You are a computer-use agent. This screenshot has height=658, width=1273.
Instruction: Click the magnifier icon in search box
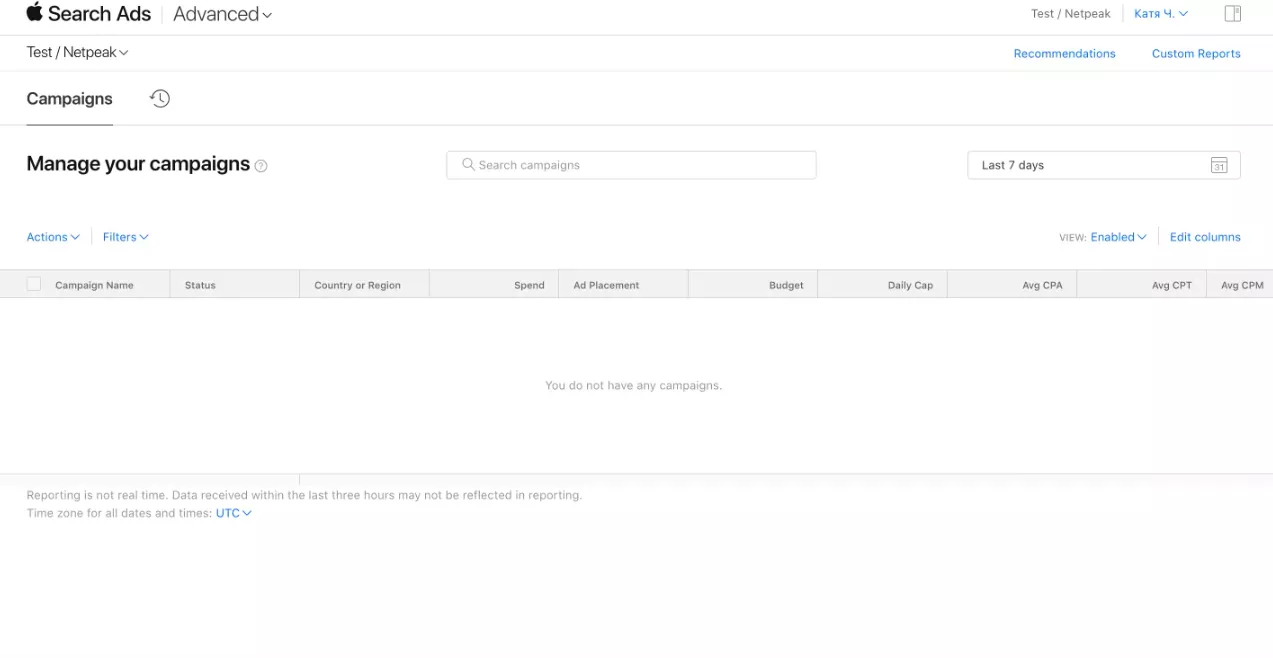pyautogui.click(x=468, y=164)
